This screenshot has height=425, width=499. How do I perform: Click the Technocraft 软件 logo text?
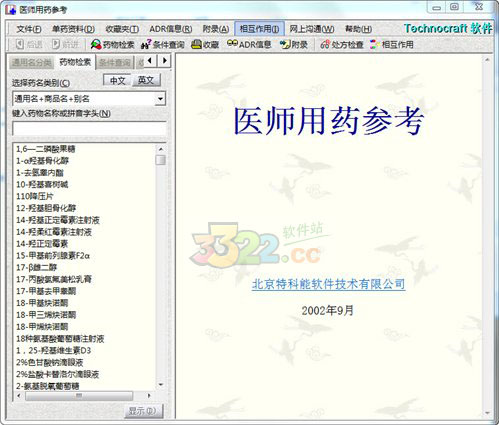448,29
